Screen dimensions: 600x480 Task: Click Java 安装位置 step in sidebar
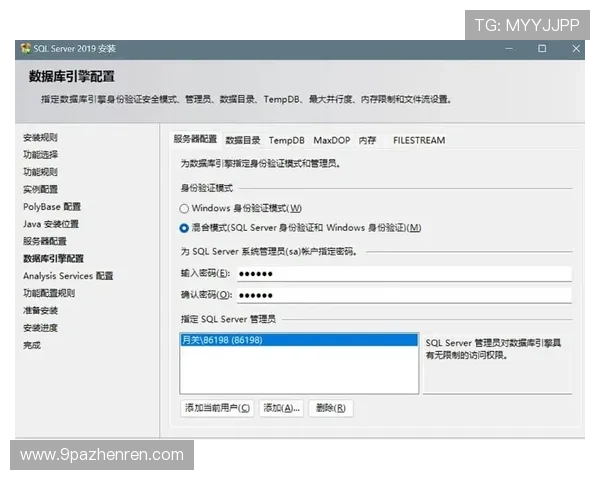tap(51, 224)
